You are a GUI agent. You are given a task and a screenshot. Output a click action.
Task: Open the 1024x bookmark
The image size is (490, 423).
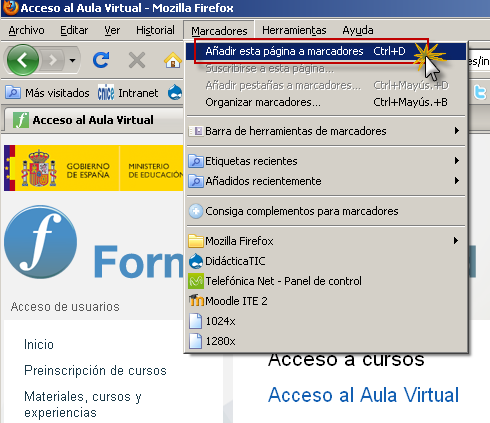[x=326, y=321]
